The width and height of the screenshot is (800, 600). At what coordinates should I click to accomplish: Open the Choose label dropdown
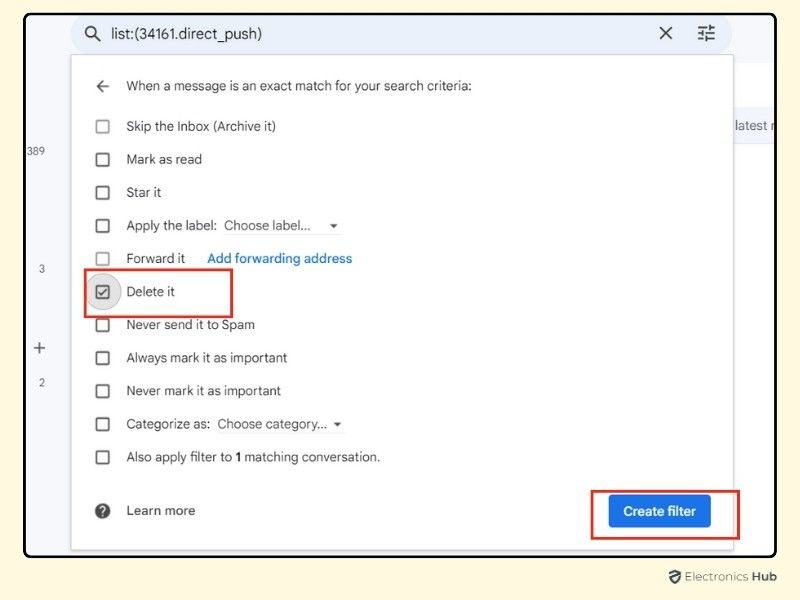(282, 226)
